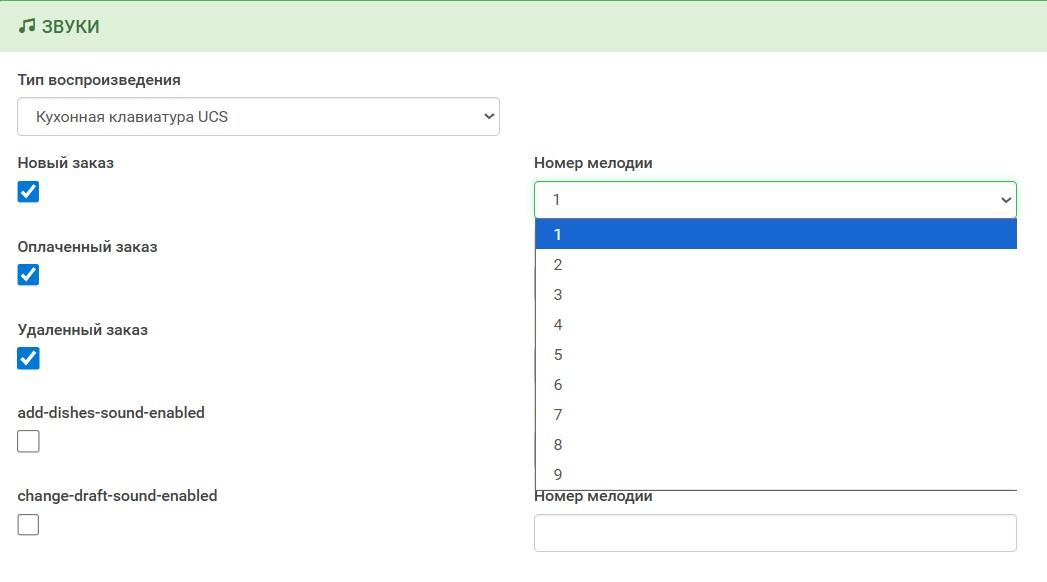Select highlighted option 1 in the melody list
The image size is (1047, 582).
(x=775, y=235)
